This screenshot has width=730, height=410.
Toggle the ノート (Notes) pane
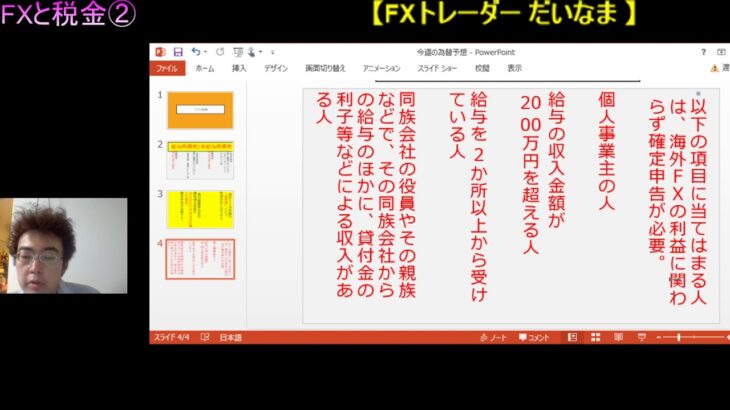491,338
